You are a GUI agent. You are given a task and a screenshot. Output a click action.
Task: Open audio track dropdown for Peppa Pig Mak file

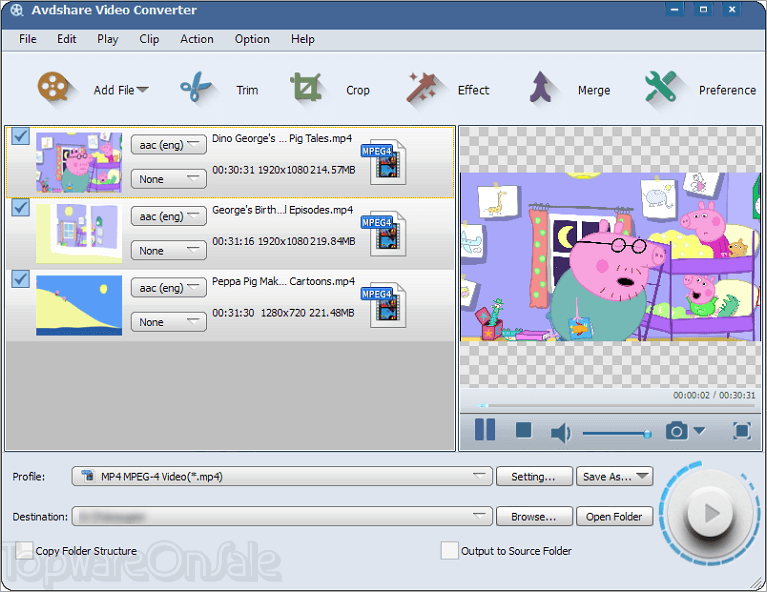pos(168,288)
